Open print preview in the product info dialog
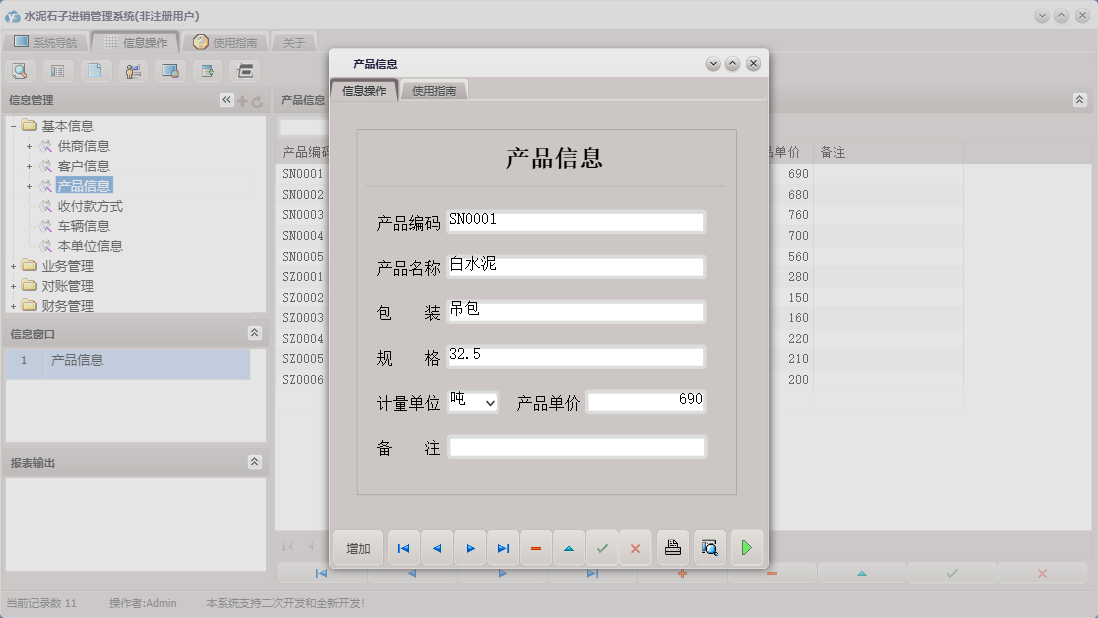Viewport: 1098px width, 618px height. pyautogui.click(x=710, y=547)
